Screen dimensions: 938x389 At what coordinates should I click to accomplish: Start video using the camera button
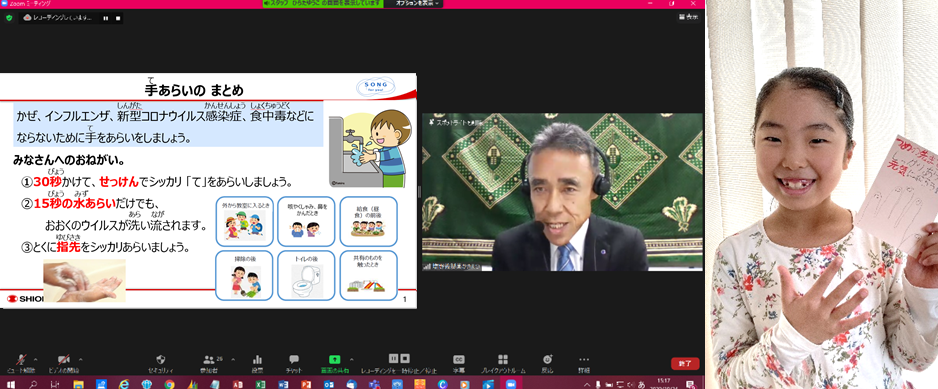click(64, 363)
